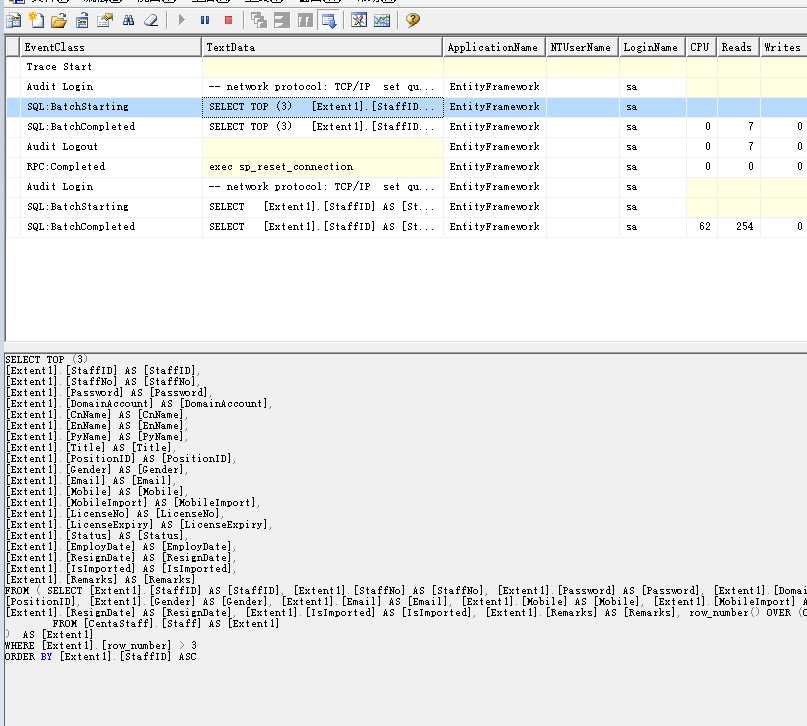
Task: Open Performance Monitor toolbar icon
Action: [x=382, y=21]
